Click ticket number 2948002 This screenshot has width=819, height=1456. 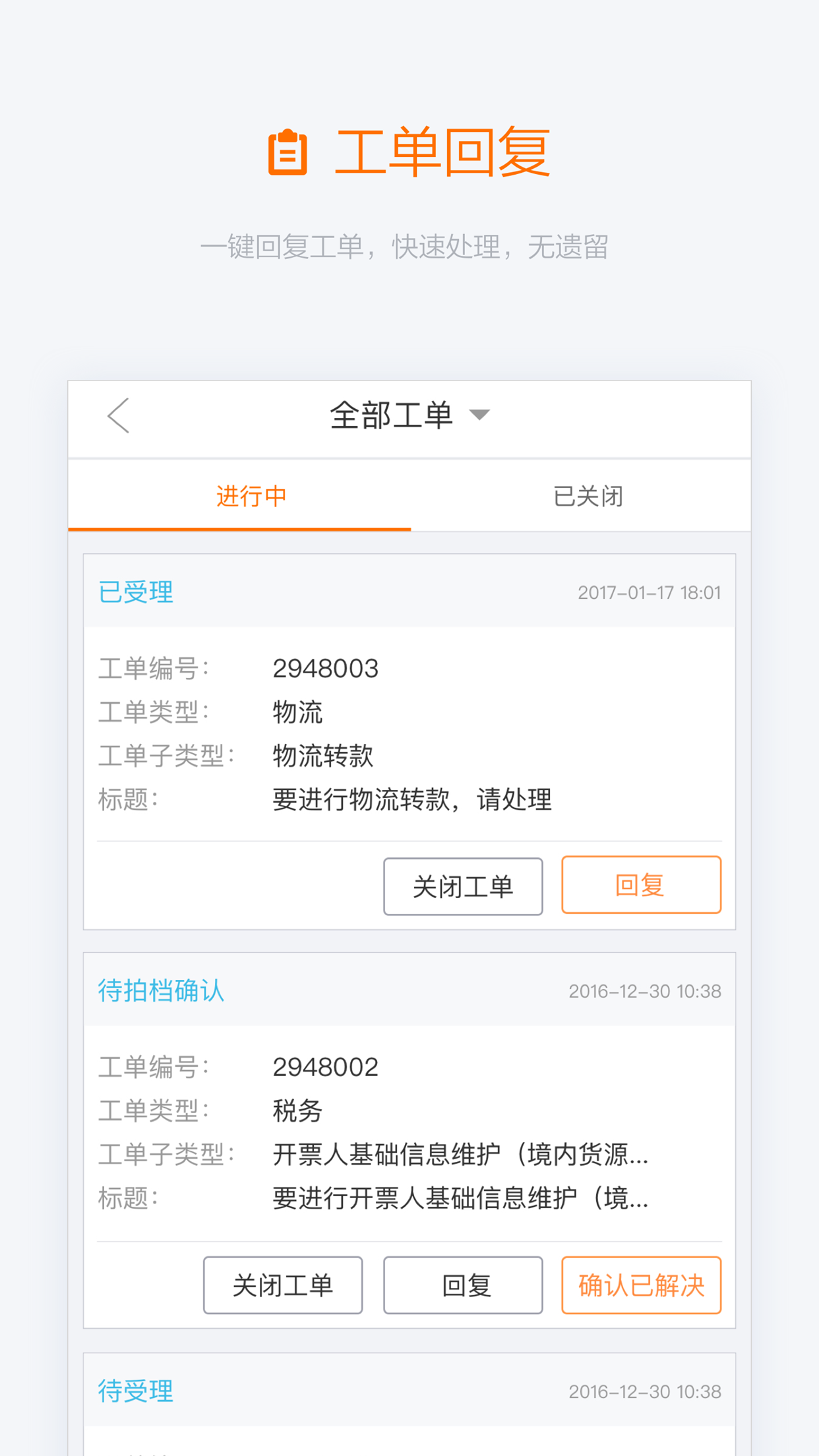tap(326, 1067)
